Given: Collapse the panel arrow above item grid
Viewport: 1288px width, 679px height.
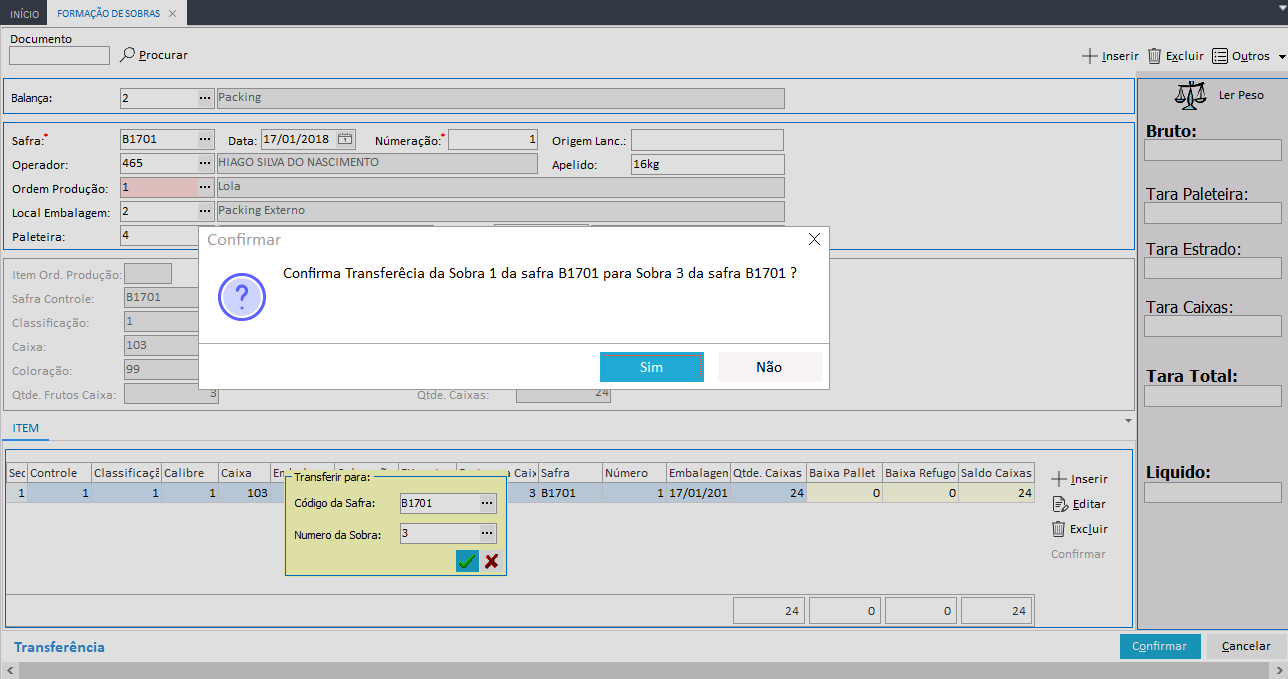Looking at the screenshot, I should 1128,421.
